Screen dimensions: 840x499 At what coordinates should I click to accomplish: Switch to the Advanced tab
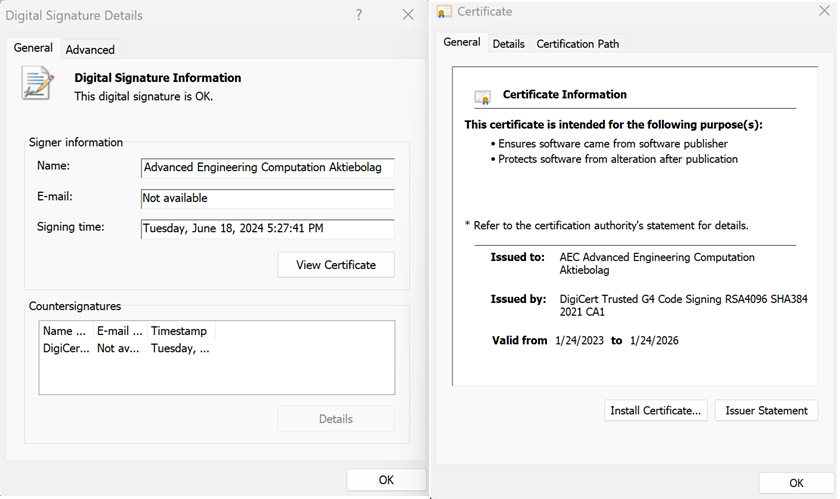[90, 49]
